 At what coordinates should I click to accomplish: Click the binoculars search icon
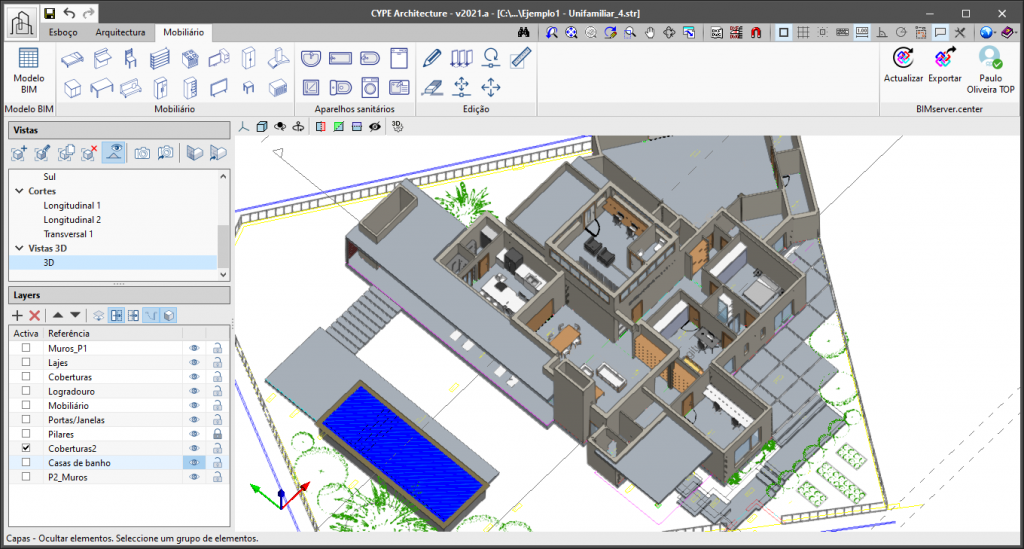point(523,33)
